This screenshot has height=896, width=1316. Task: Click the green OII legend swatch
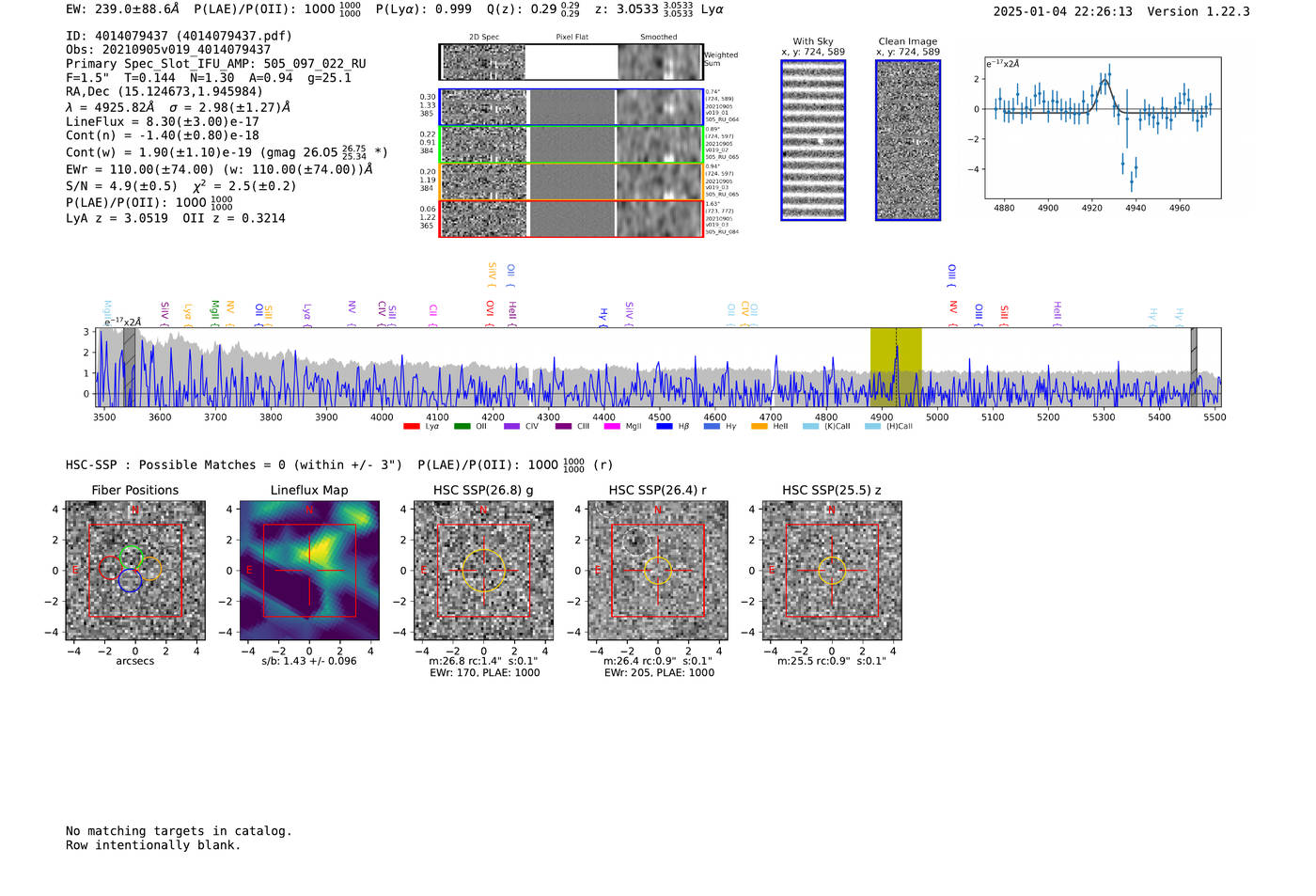[x=462, y=427]
